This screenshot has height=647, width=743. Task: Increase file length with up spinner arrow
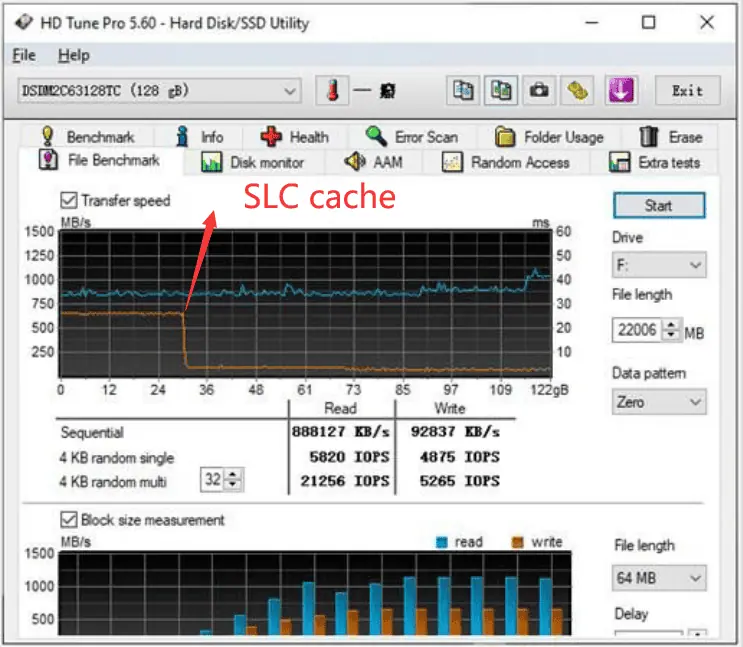coord(671,324)
